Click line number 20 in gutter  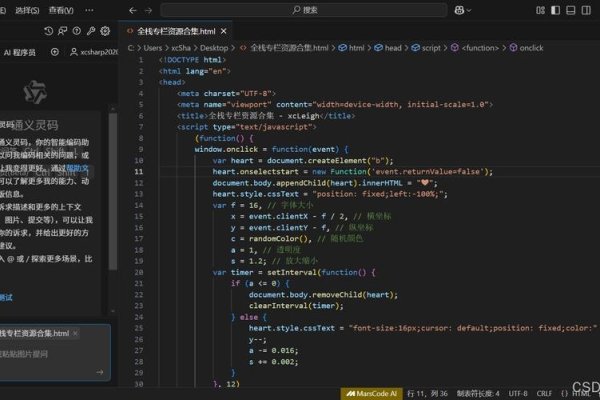(x=139, y=273)
